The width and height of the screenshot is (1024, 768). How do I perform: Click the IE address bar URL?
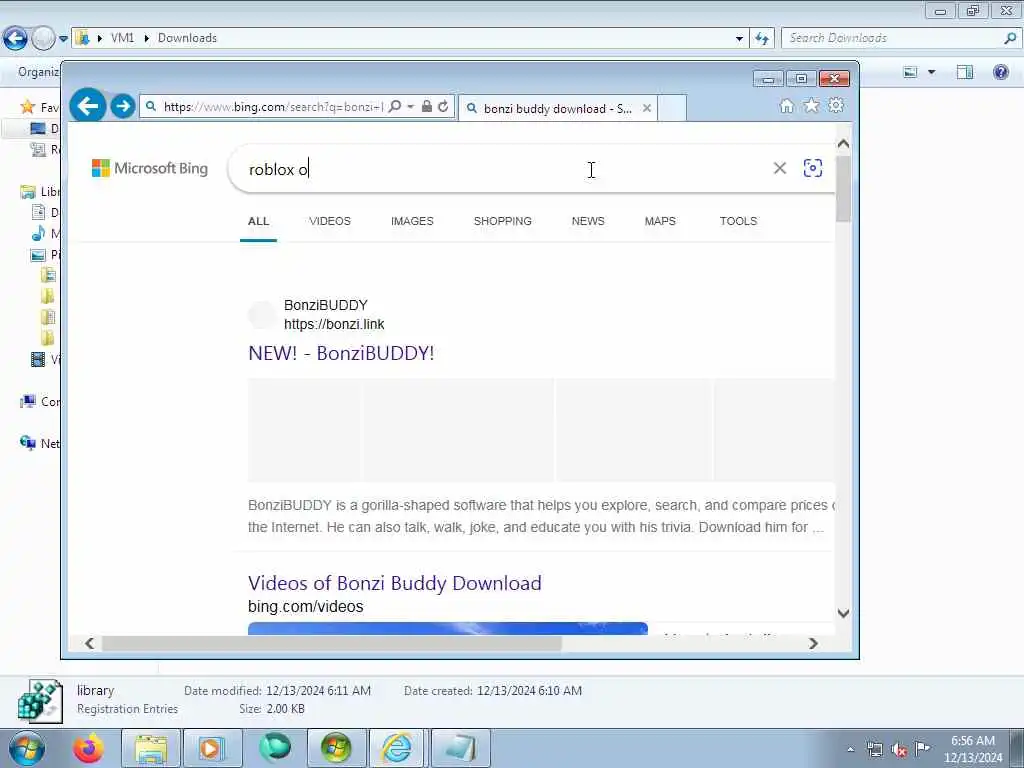pos(273,106)
